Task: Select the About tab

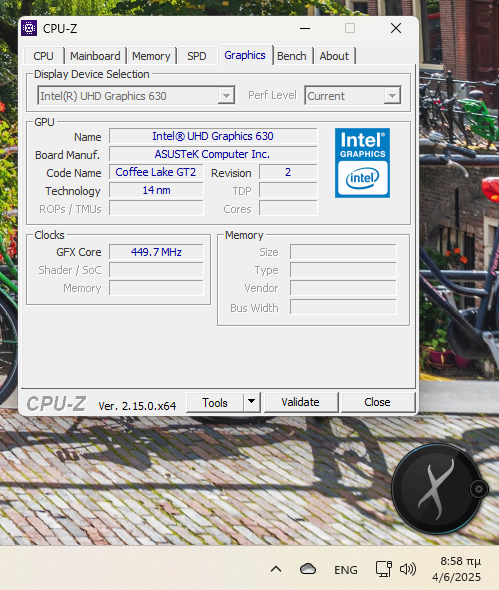Action: [334, 56]
